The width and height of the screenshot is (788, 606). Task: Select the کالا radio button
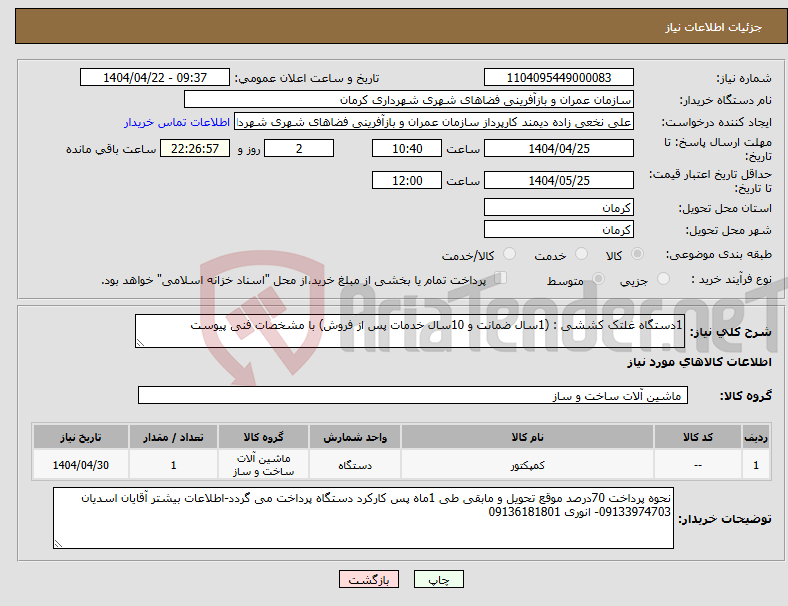click(x=637, y=254)
